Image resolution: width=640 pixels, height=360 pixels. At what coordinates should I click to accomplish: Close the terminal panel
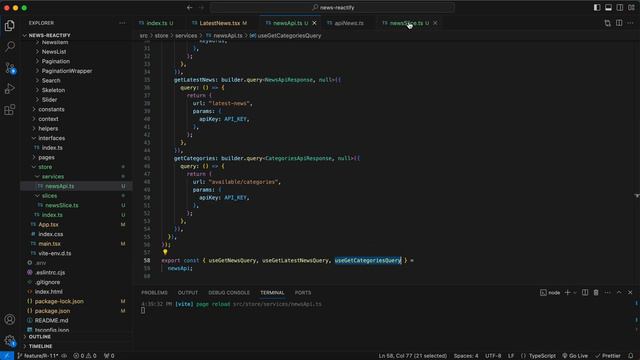click(x=630, y=293)
